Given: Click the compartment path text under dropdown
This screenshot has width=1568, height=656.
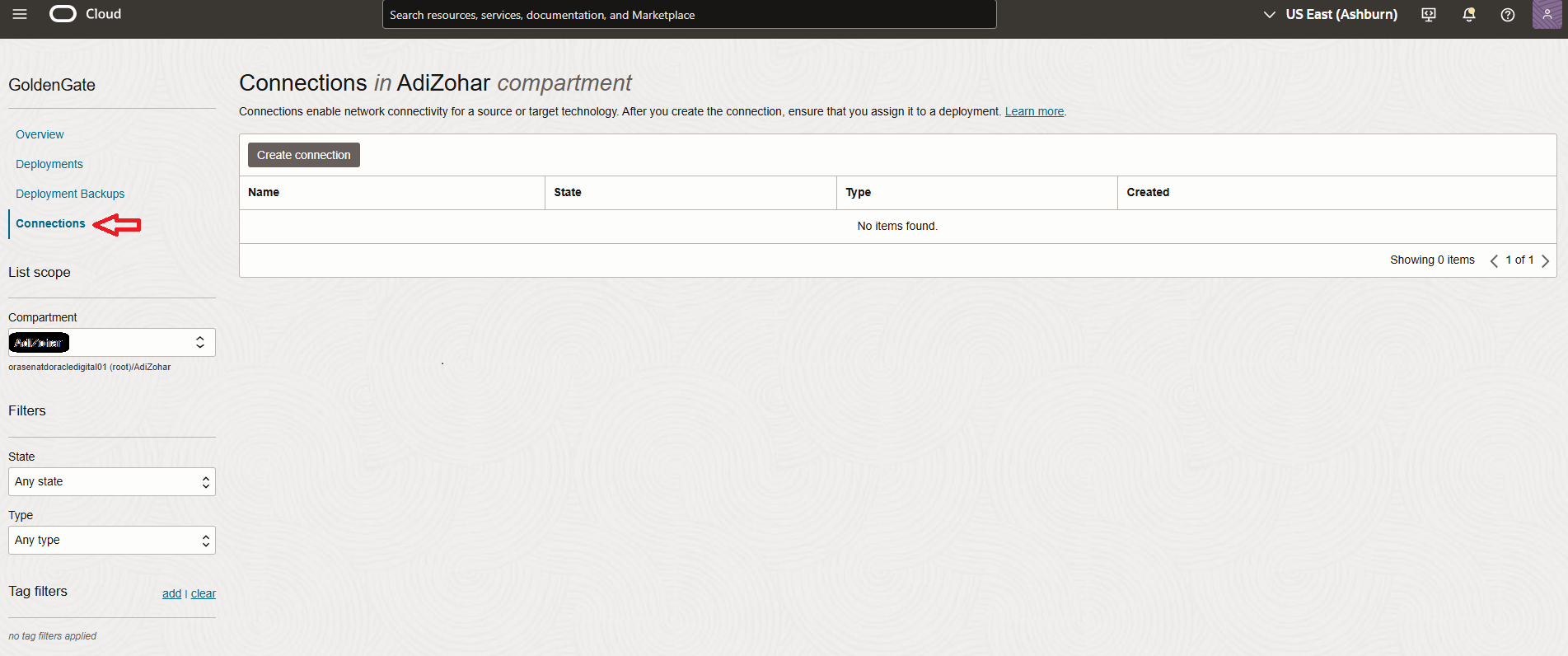Looking at the screenshot, I should click(x=90, y=367).
